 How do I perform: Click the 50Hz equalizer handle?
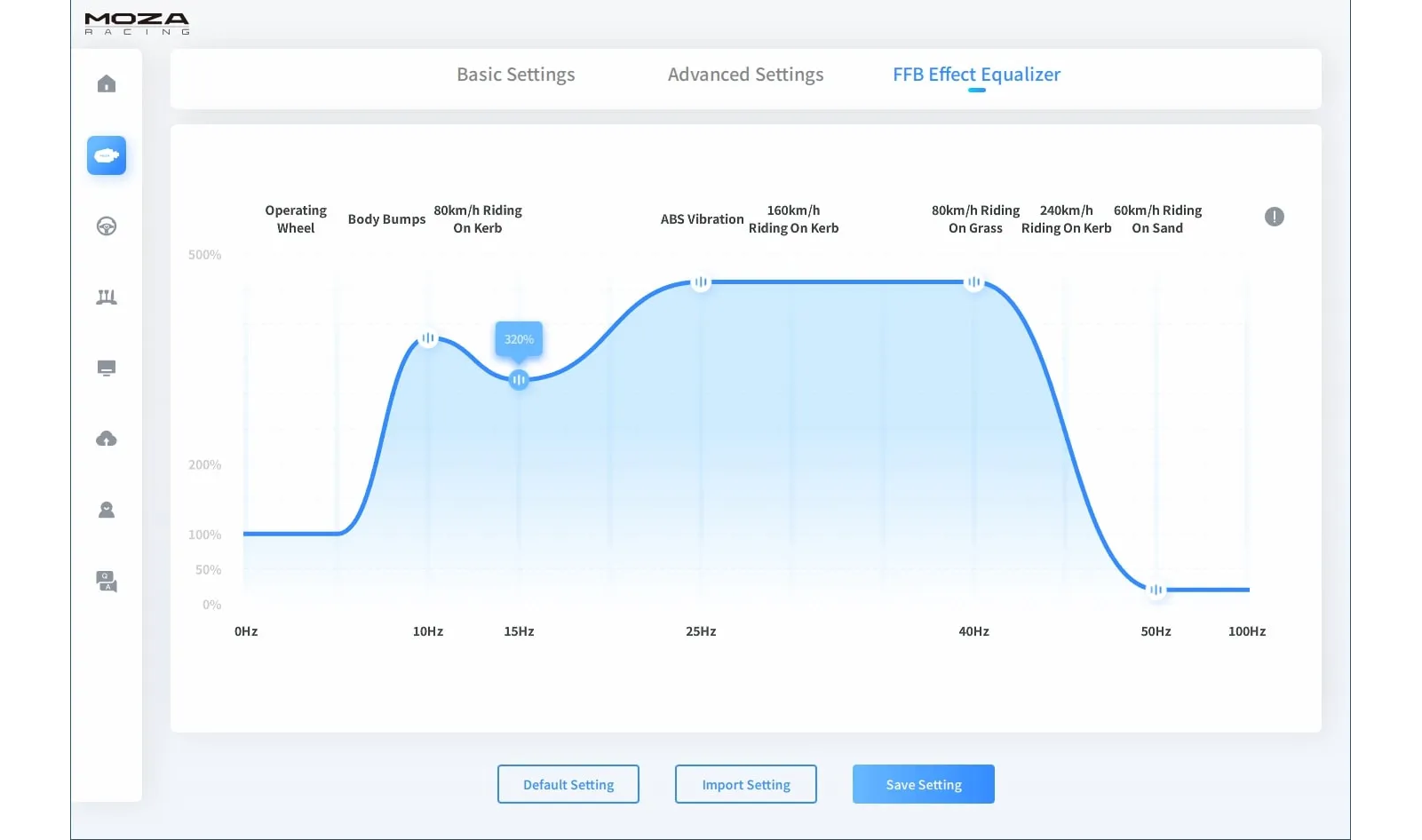[x=1156, y=590]
